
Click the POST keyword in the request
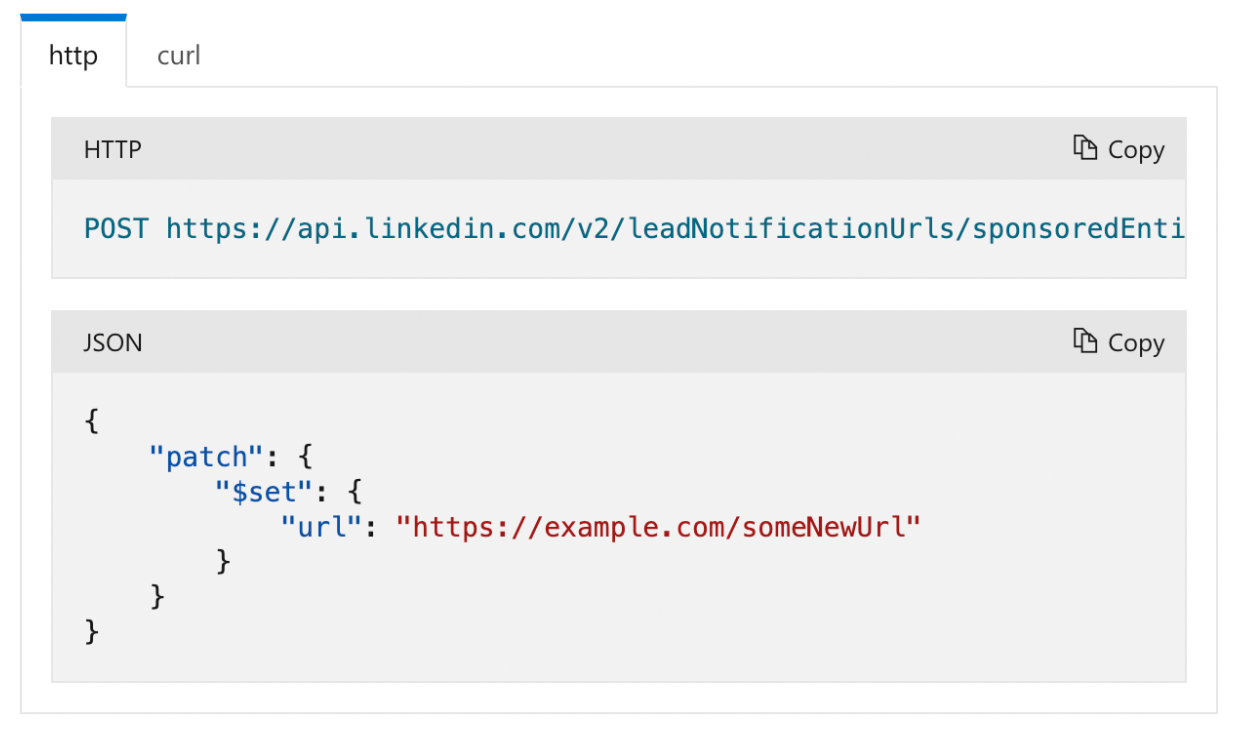click(x=116, y=229)
